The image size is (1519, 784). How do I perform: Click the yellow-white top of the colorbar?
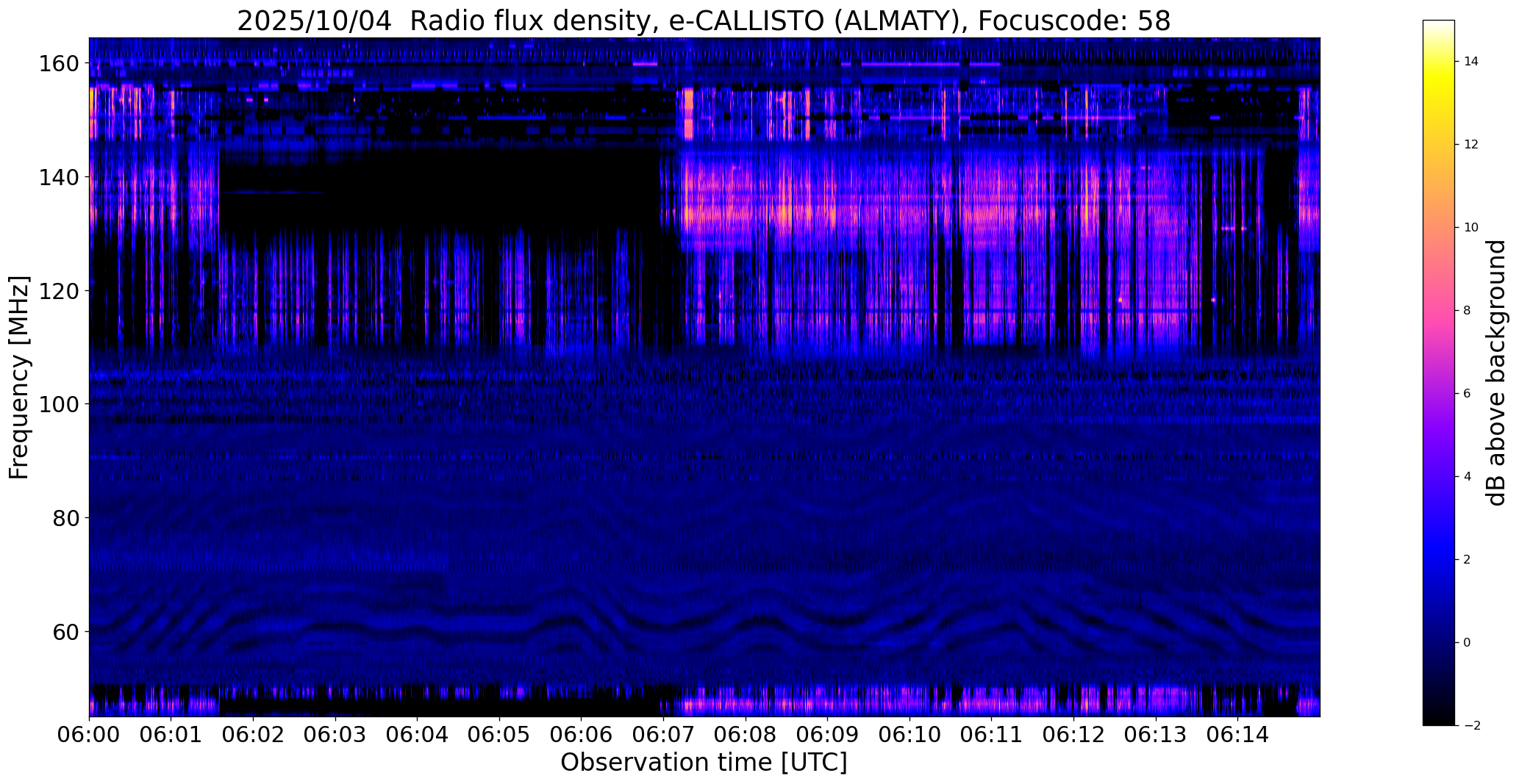pos(1439,33)
